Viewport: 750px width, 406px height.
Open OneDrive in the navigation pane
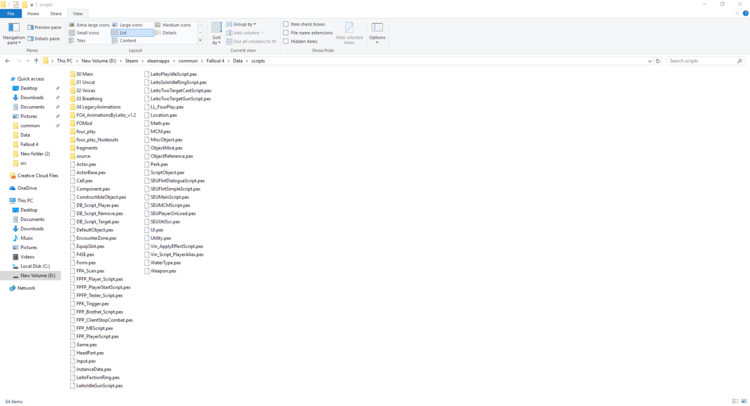[23, 188]
